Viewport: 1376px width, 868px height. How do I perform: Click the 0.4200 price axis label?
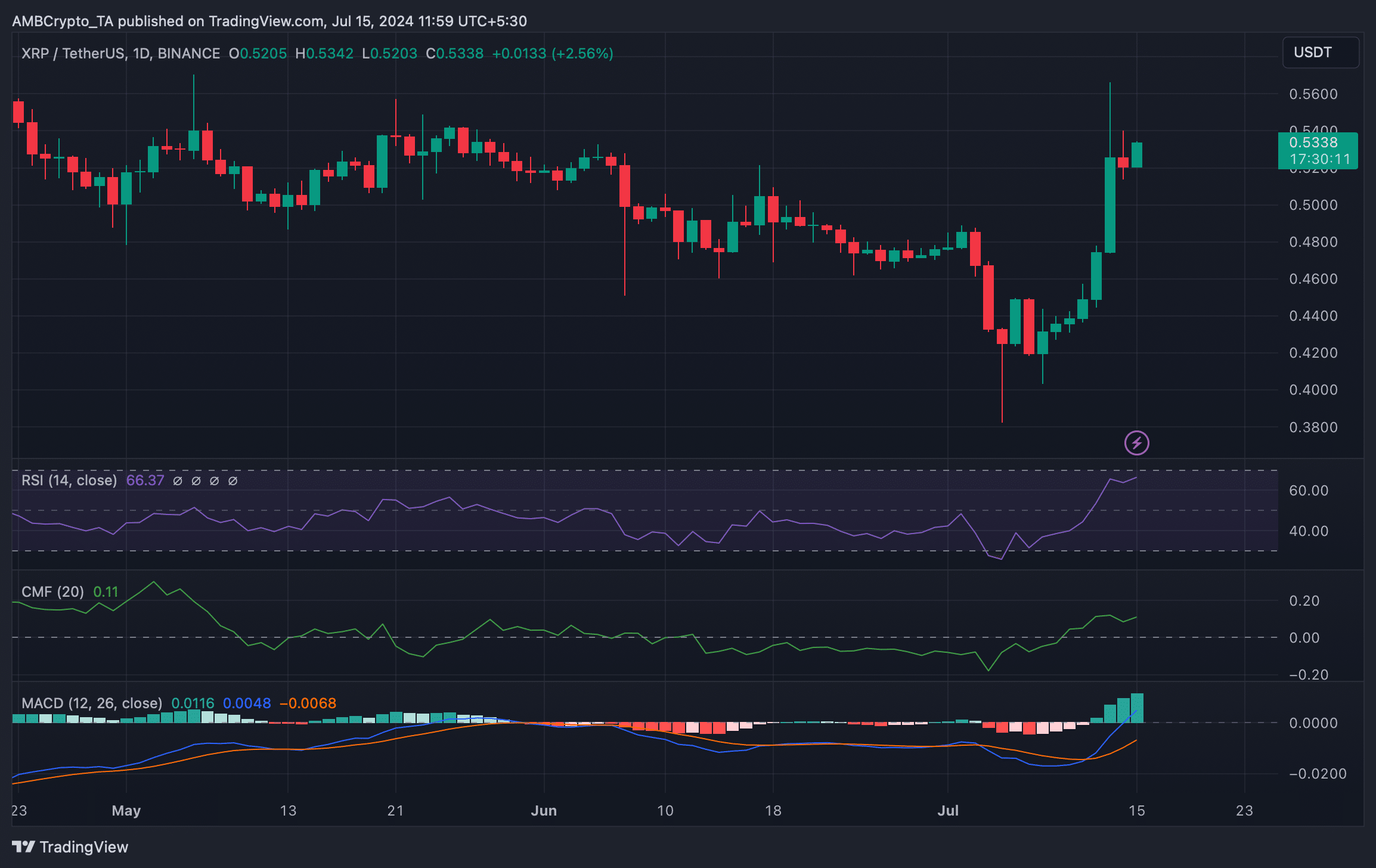coord(1313,353)
